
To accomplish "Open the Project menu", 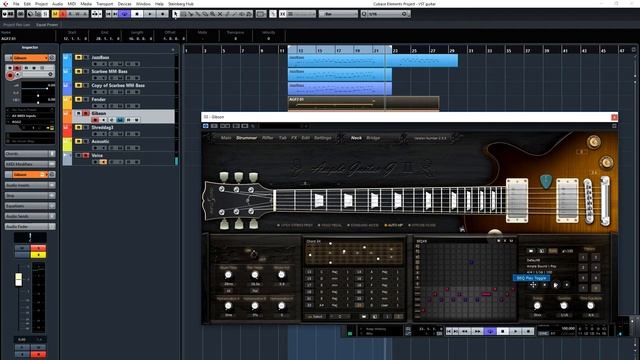I will pos(41,4).
